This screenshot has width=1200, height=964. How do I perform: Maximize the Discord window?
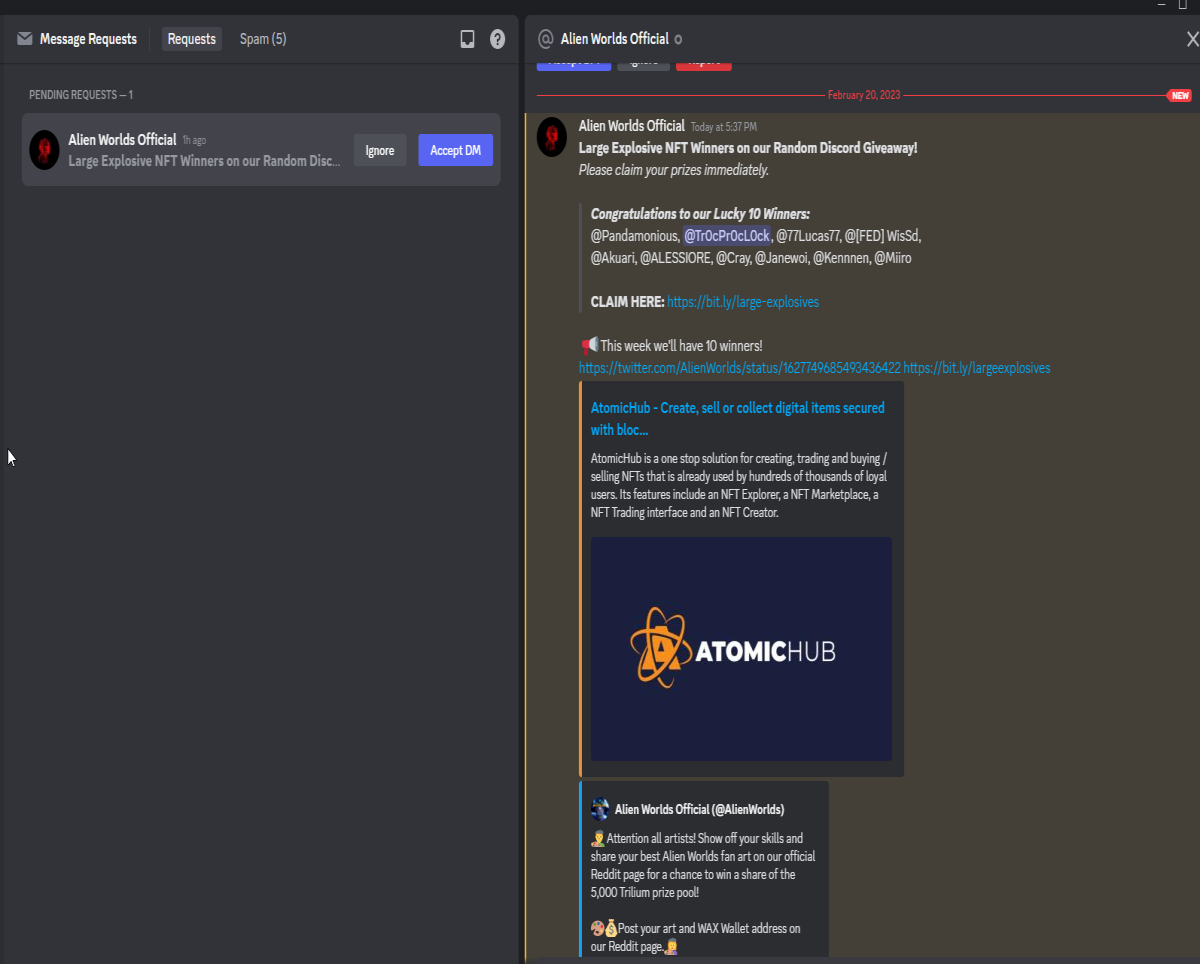point(1182,5)
